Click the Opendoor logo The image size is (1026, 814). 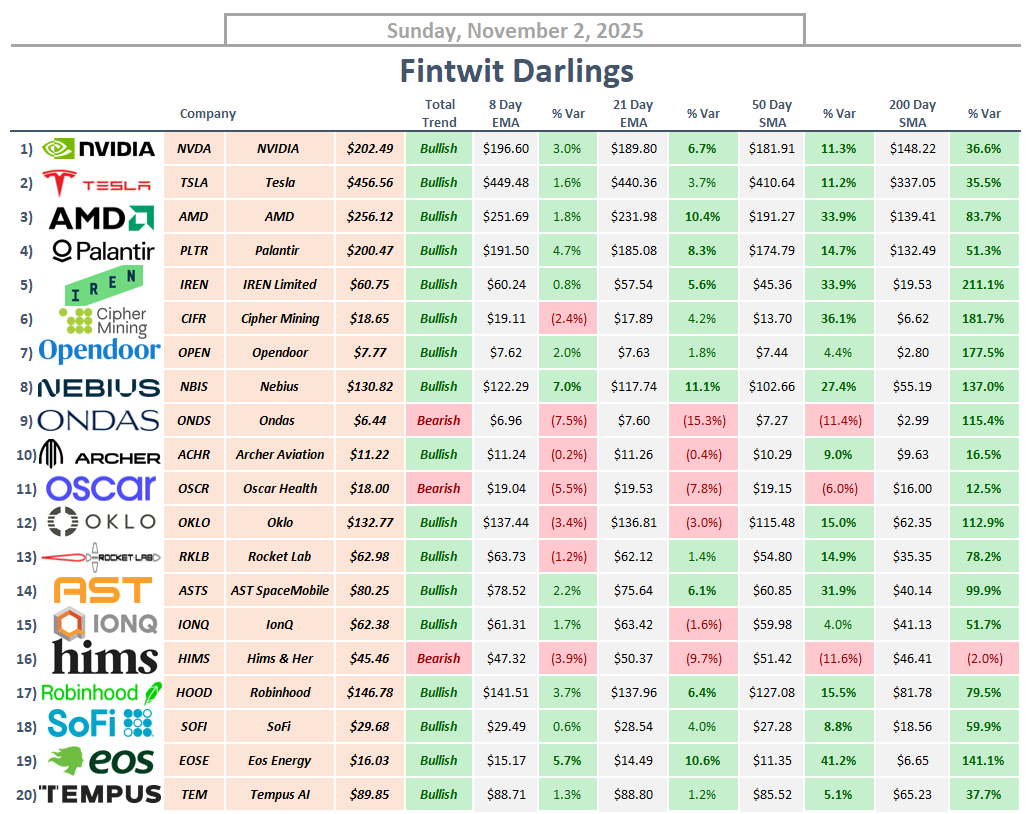(x=99, y=351)
